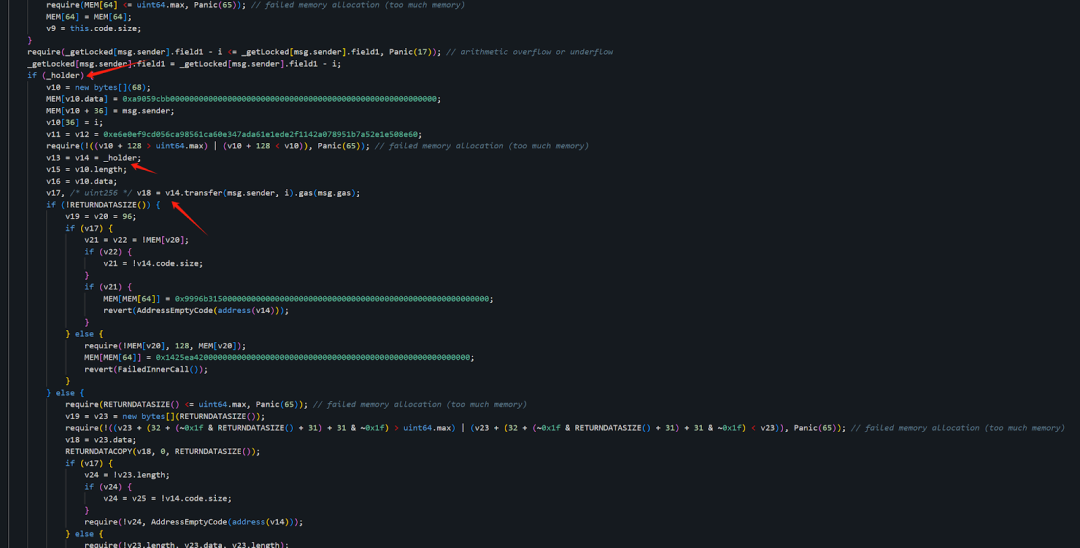Click the 'v21 = v22 = !MEM[v20];' line
The height and width of the screenshot is (548, 1080).
pyautogui.click(x=136, y=240)
